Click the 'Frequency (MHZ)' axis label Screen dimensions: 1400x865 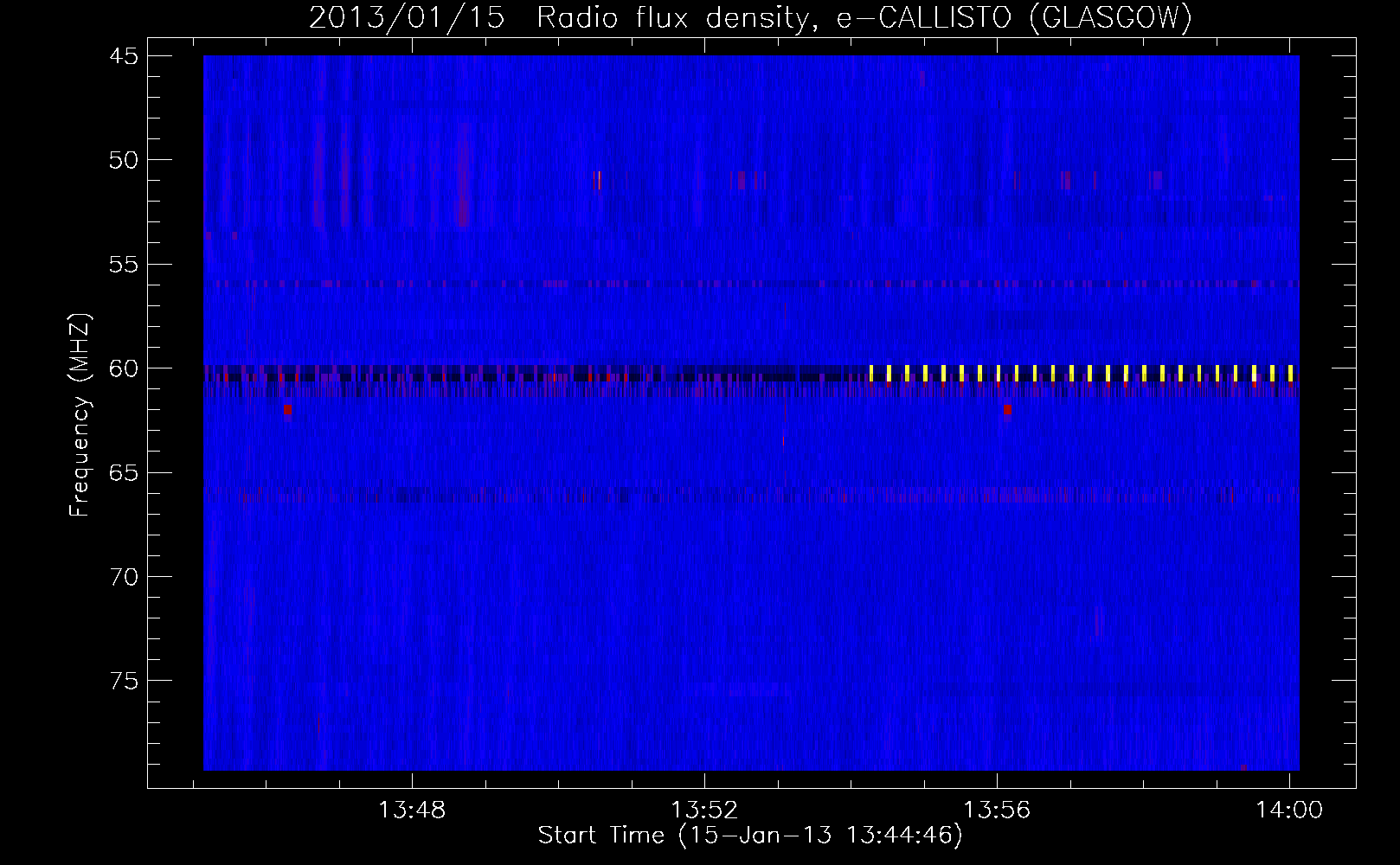coord(79,416)
